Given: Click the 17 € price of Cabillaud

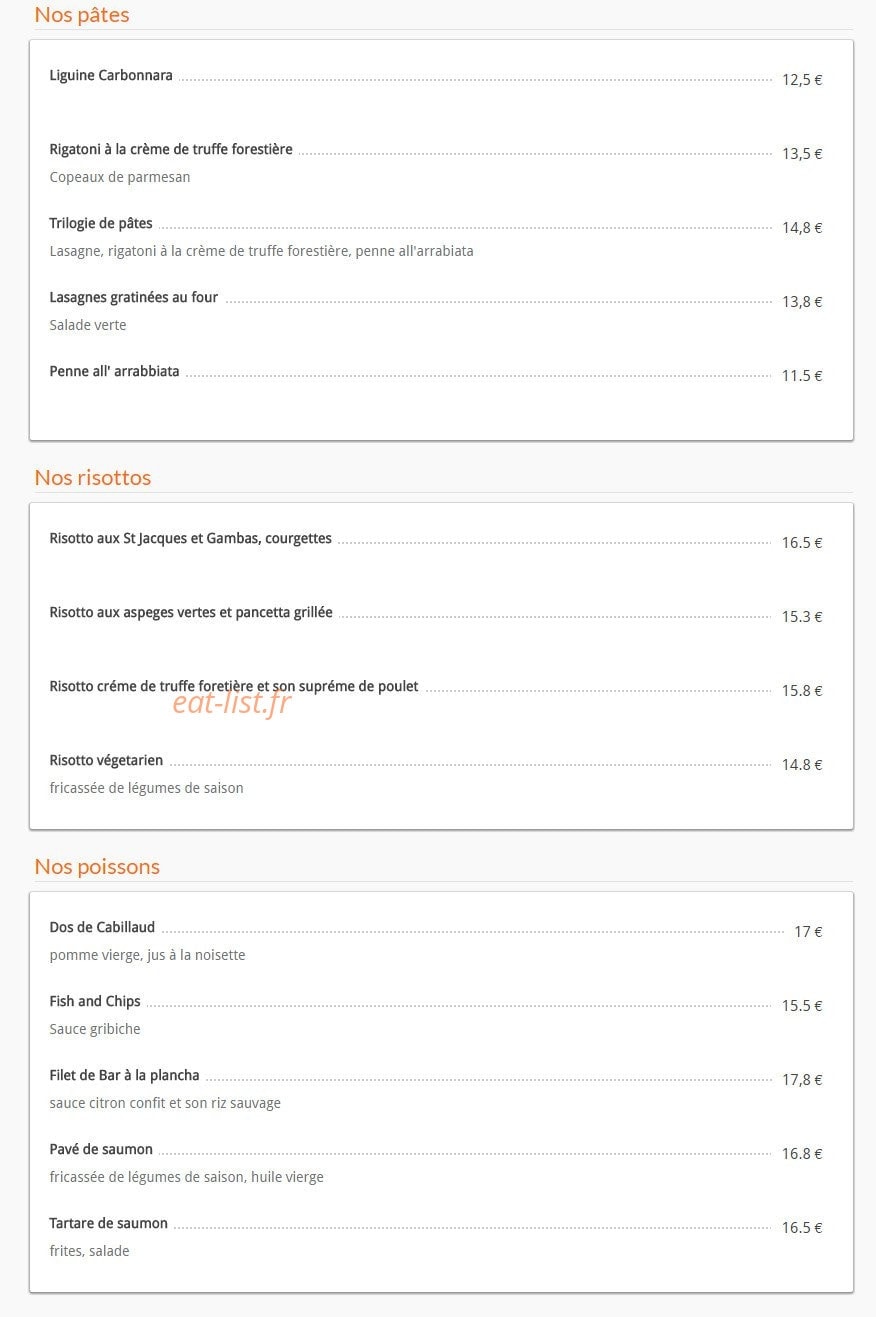Looking at the screenshot, I should (808, 931).
